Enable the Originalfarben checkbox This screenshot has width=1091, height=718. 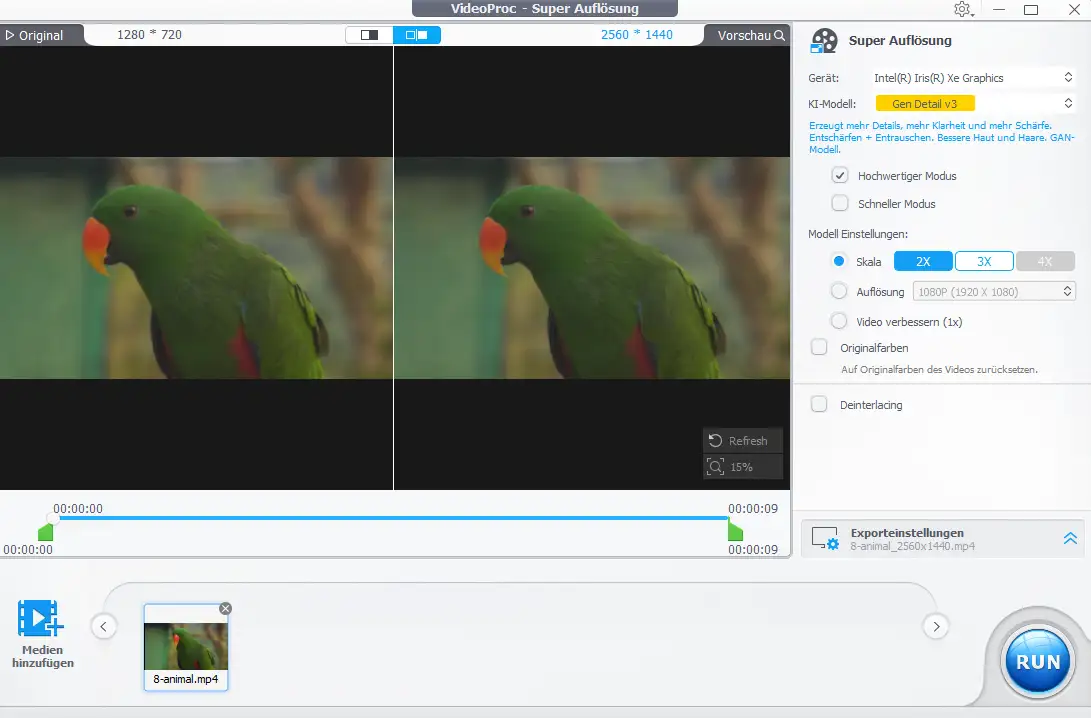click(819, 347)
